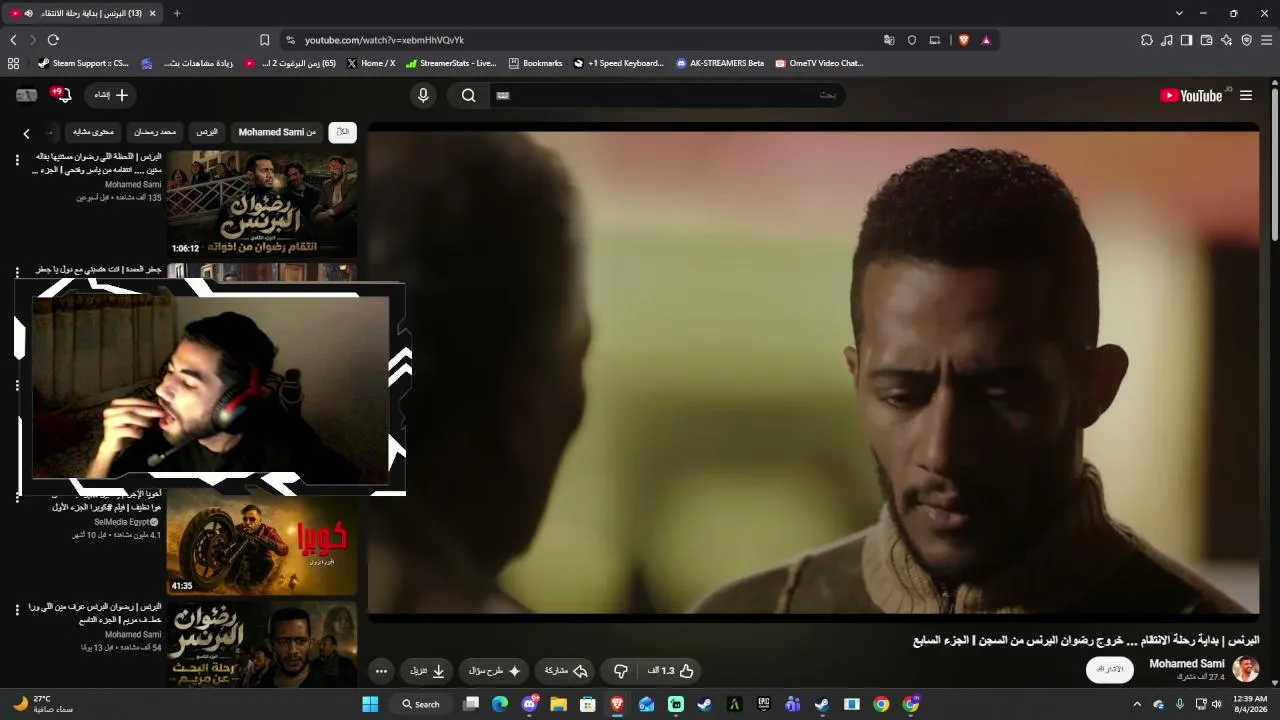Select the 'محتوى مشابه' filter chip

(x=94, y=132)
